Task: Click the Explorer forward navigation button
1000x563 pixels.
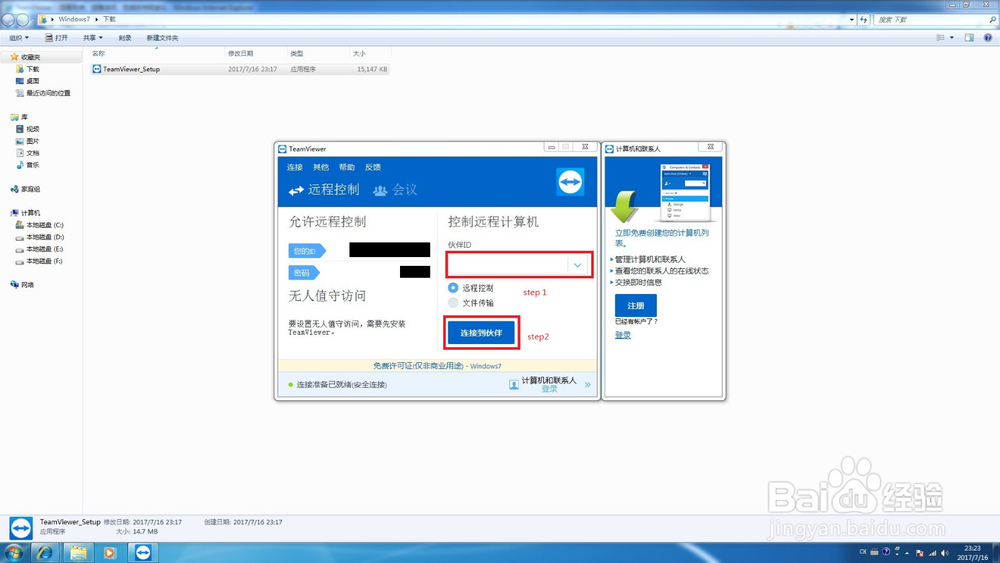Action: (x=23, y=20)
